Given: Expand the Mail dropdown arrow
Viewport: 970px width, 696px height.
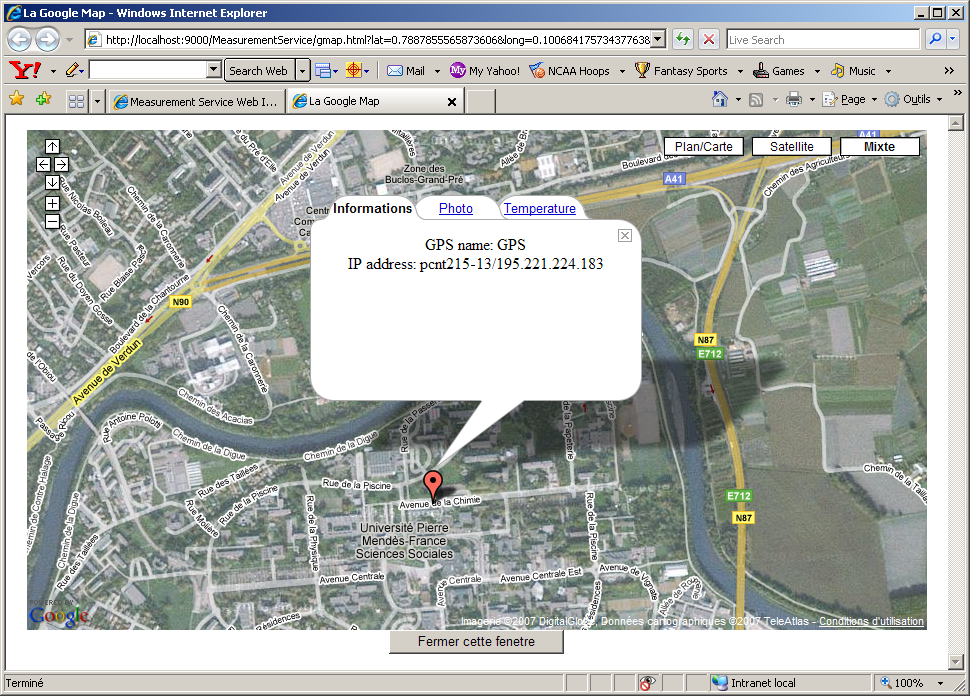Looking at the screenshot, I should pyautogui.click(x=437, y=71).
